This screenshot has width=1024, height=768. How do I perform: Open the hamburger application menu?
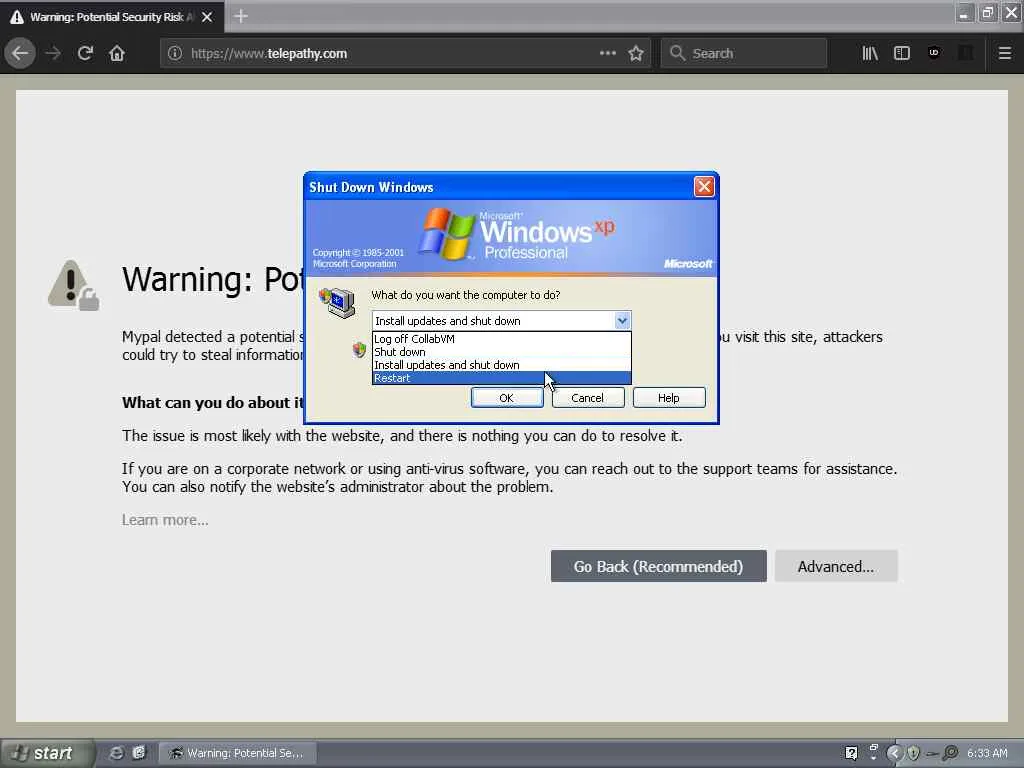pos(1005,54)
